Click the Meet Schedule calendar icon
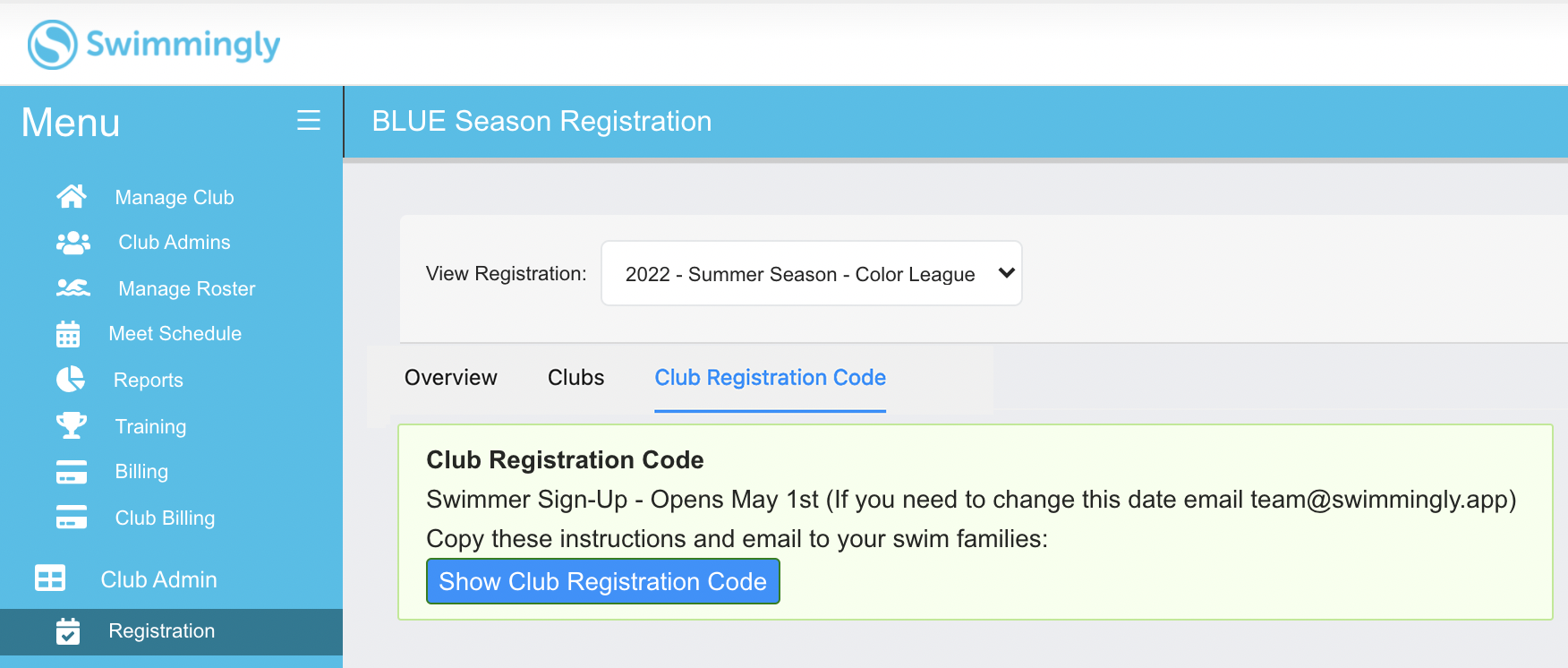 click(68, 334)
